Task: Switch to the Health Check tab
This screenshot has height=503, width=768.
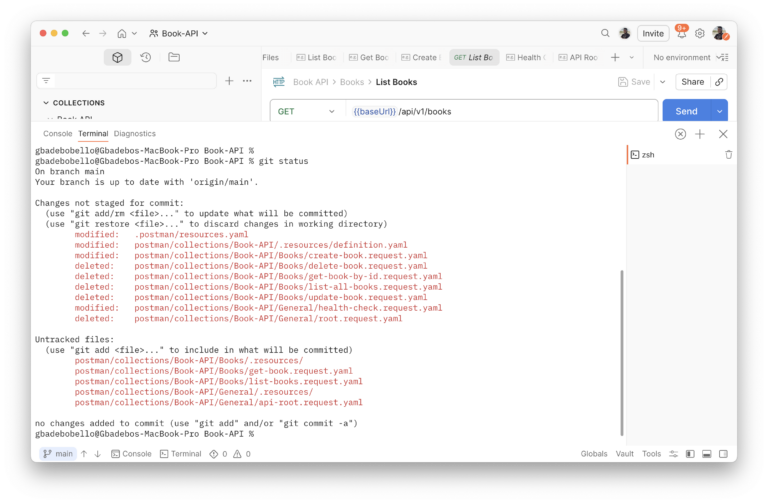Action: coord(526,57)
